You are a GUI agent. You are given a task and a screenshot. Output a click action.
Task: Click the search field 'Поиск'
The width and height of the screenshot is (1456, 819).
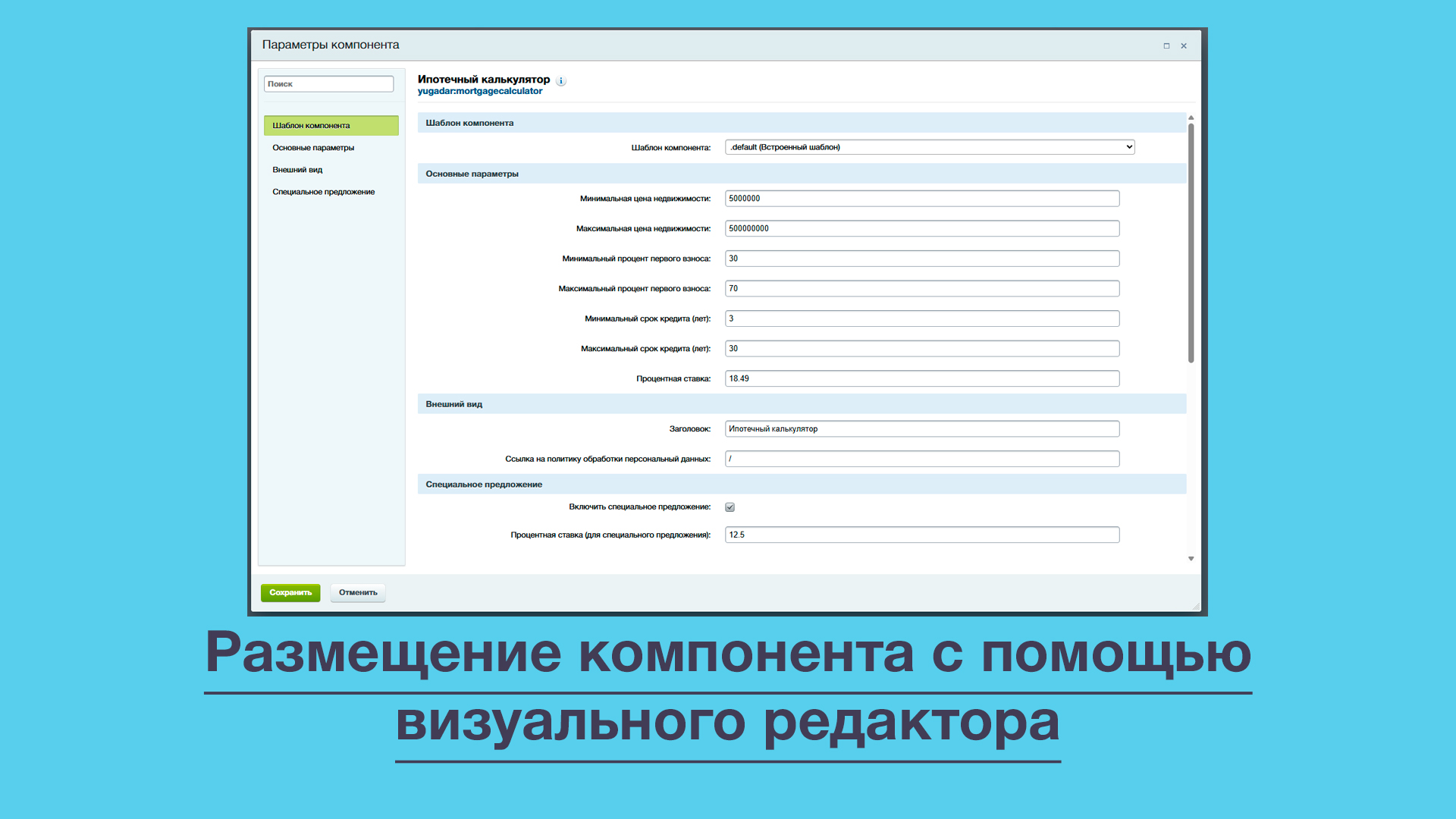point(329,83)
